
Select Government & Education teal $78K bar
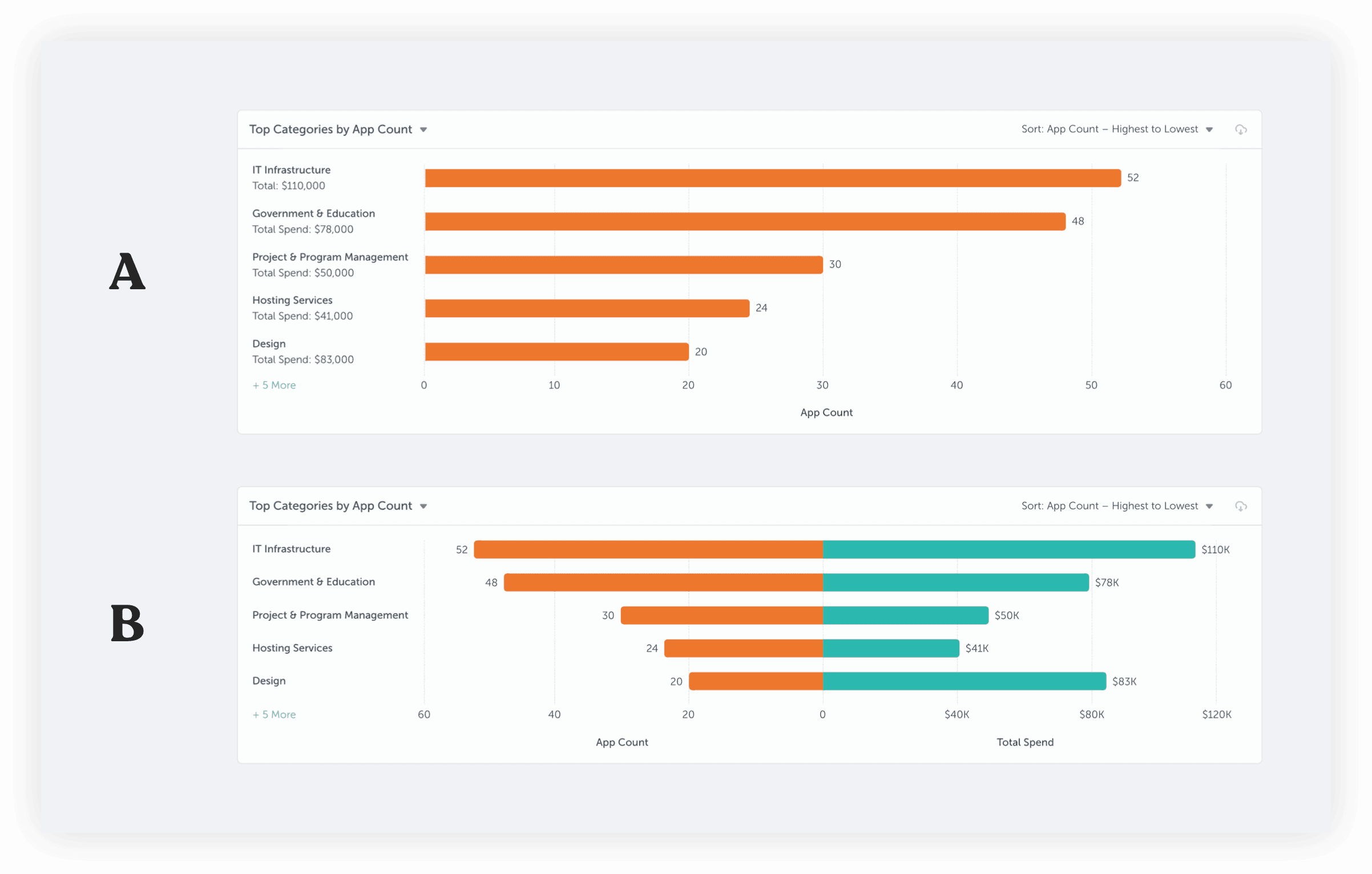[x=955, y=582]
